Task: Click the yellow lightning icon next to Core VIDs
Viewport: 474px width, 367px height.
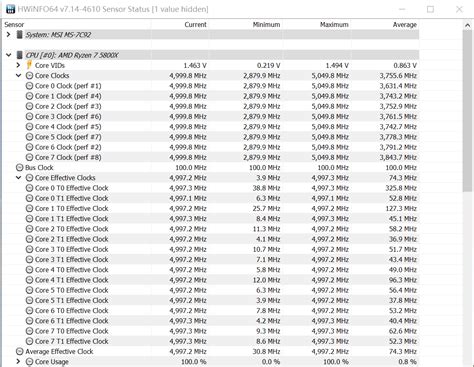Action: (x=29, y=65)
